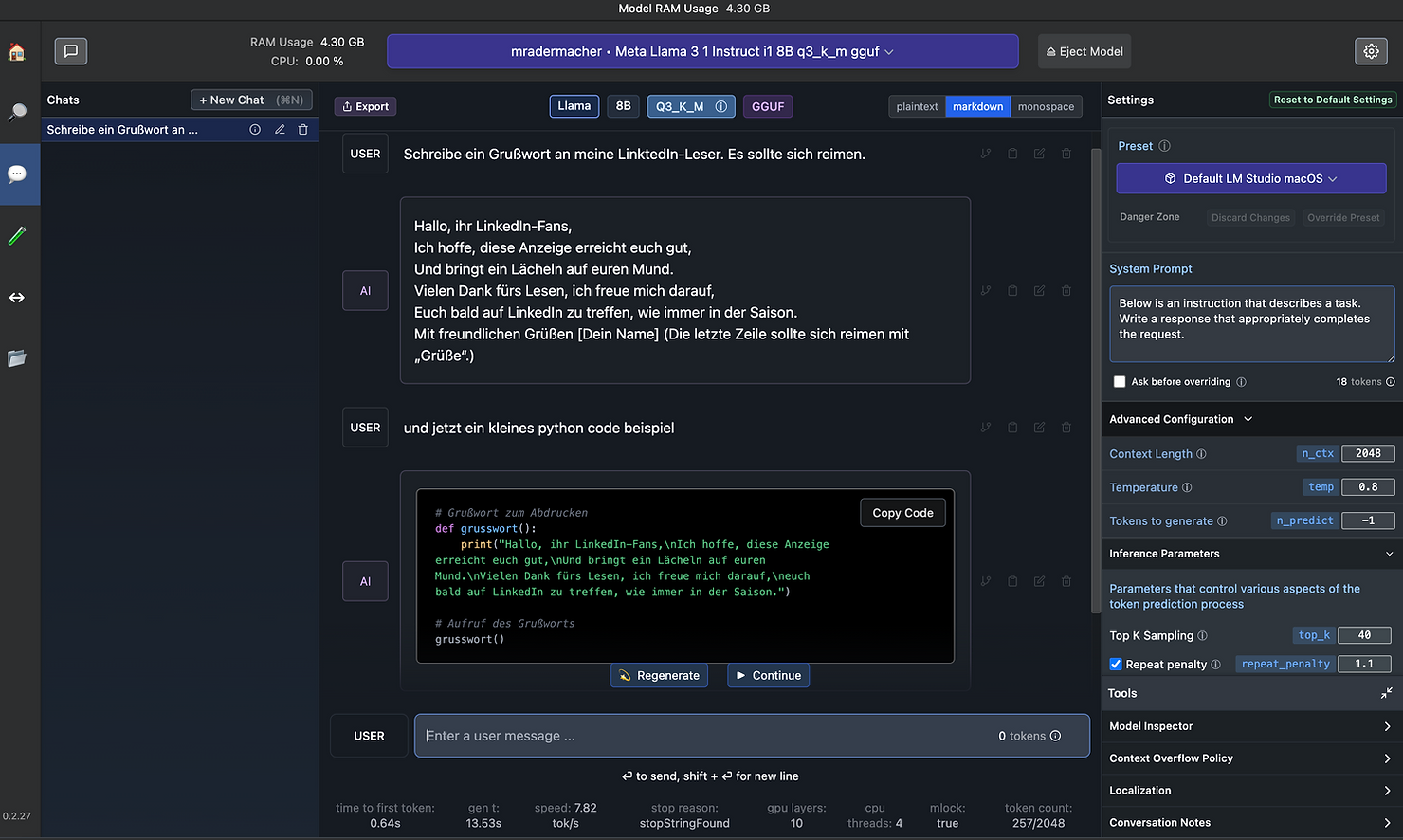Open the app settings gear
1403x840 pixels.
click(1371, 51)
